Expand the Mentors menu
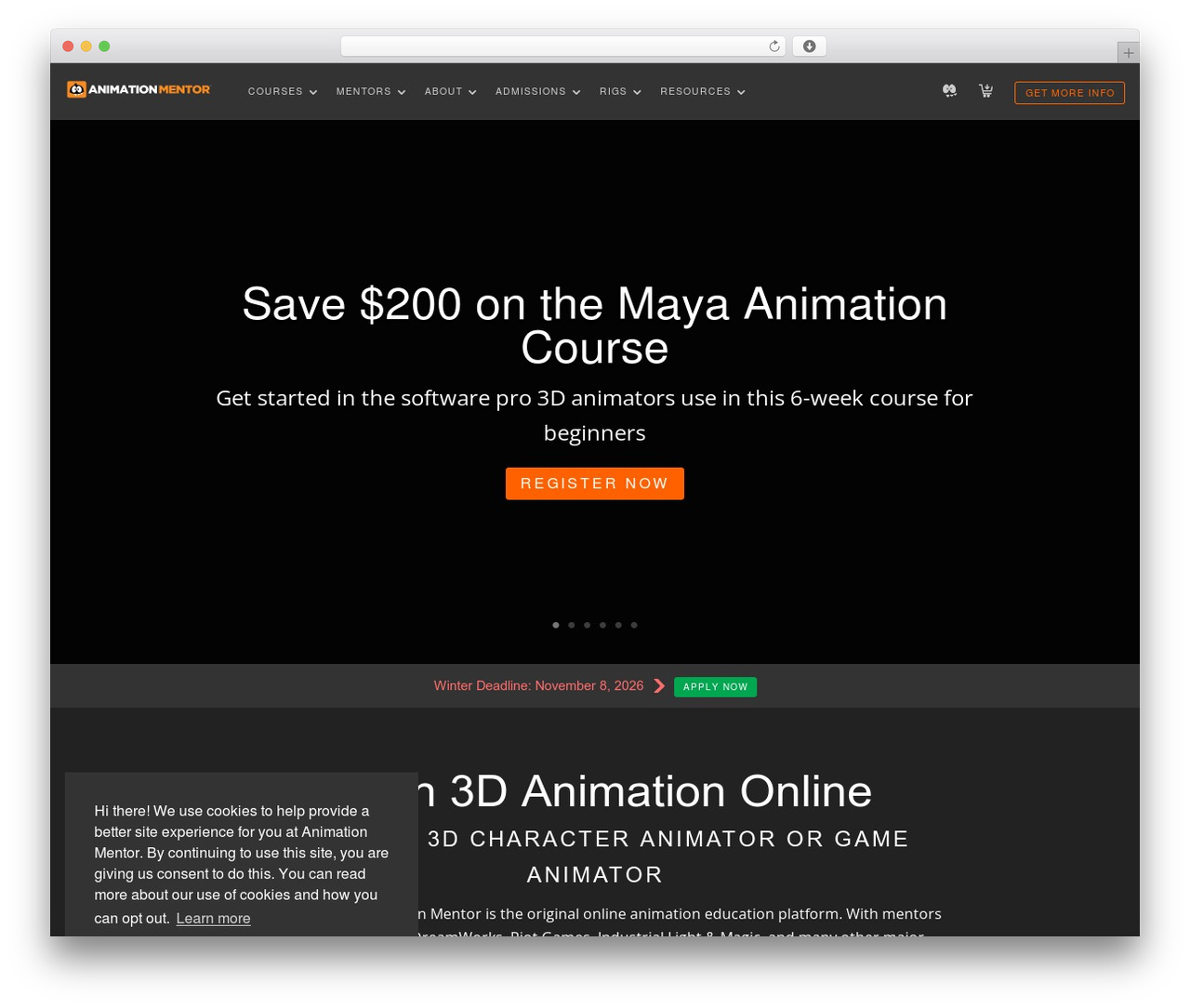The height and width of the screenshot is (1008, 1190). coord(371,92)
